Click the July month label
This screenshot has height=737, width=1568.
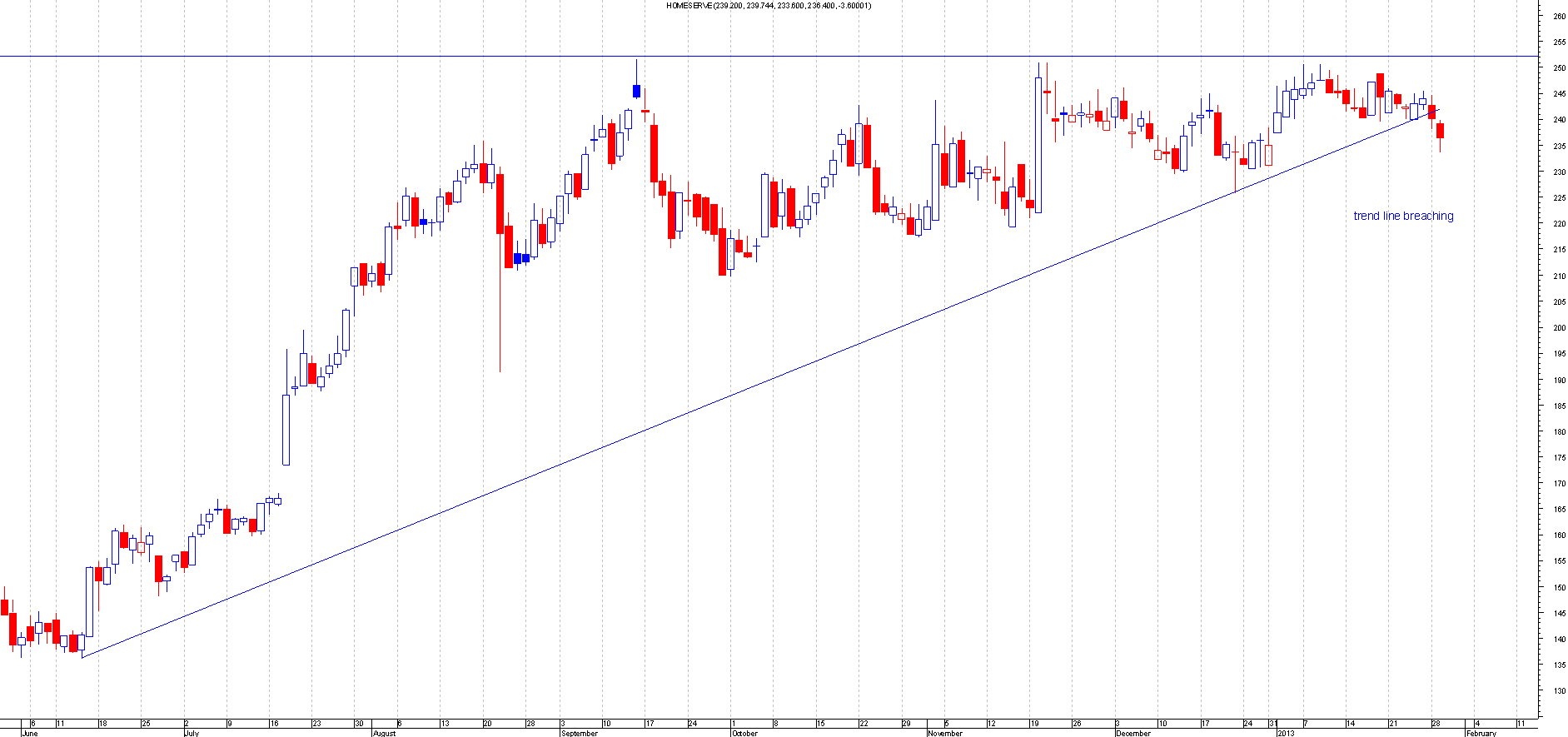coord(192,734)
